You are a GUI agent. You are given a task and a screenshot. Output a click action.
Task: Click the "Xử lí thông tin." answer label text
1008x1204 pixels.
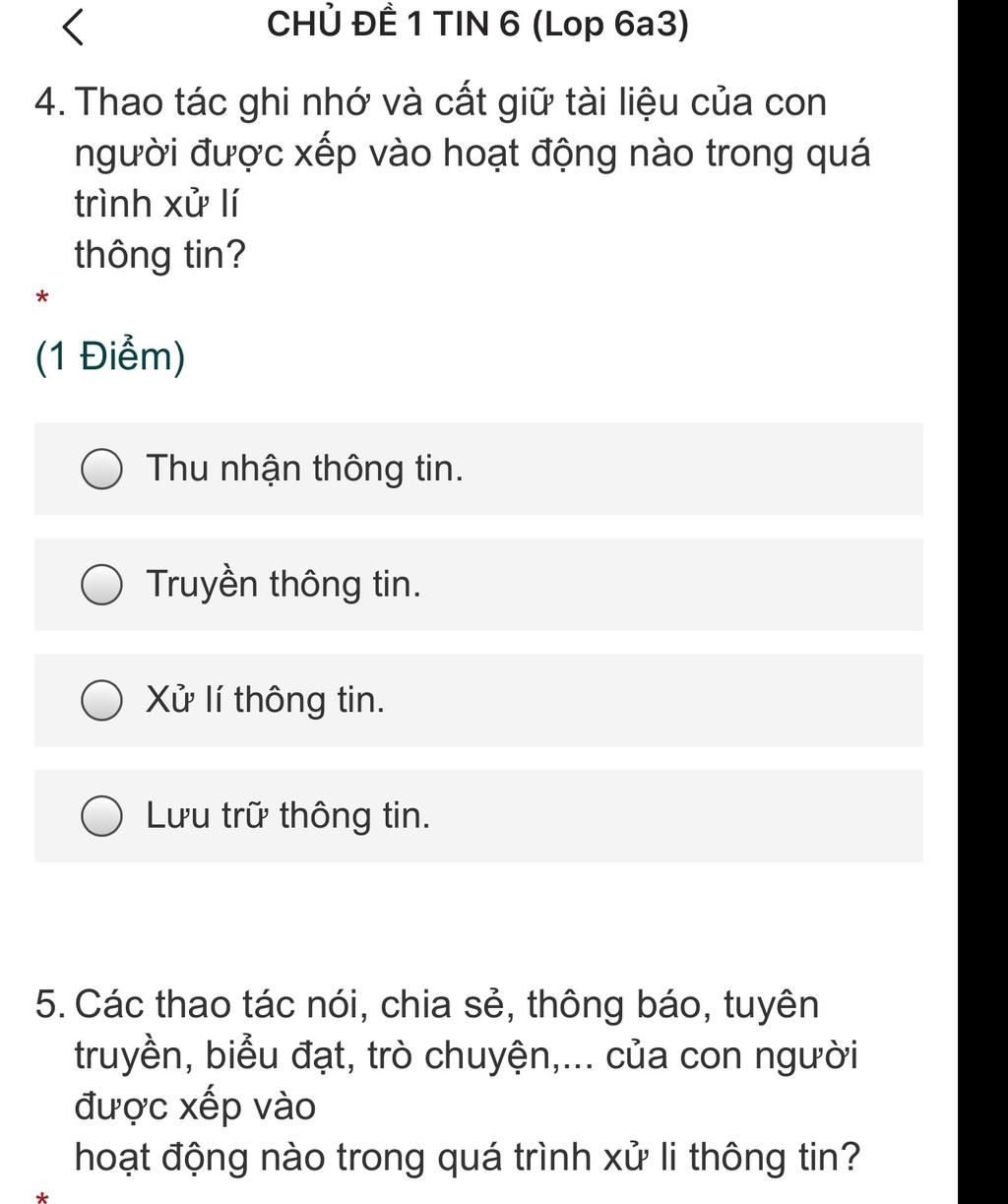[266, 701]
